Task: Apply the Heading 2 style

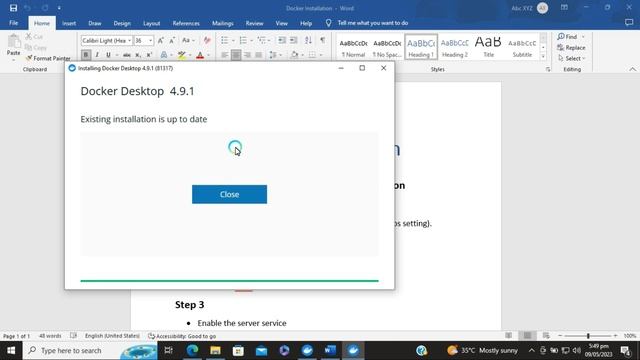Action: (x=455, y=47)
